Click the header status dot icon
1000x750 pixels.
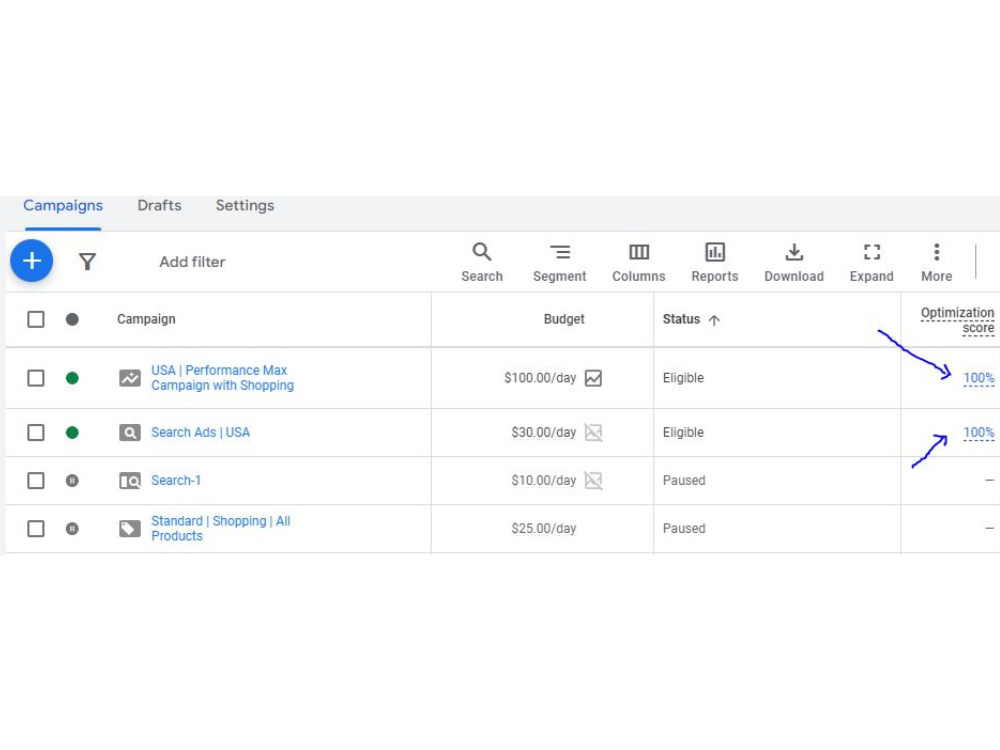pos(72,319)
